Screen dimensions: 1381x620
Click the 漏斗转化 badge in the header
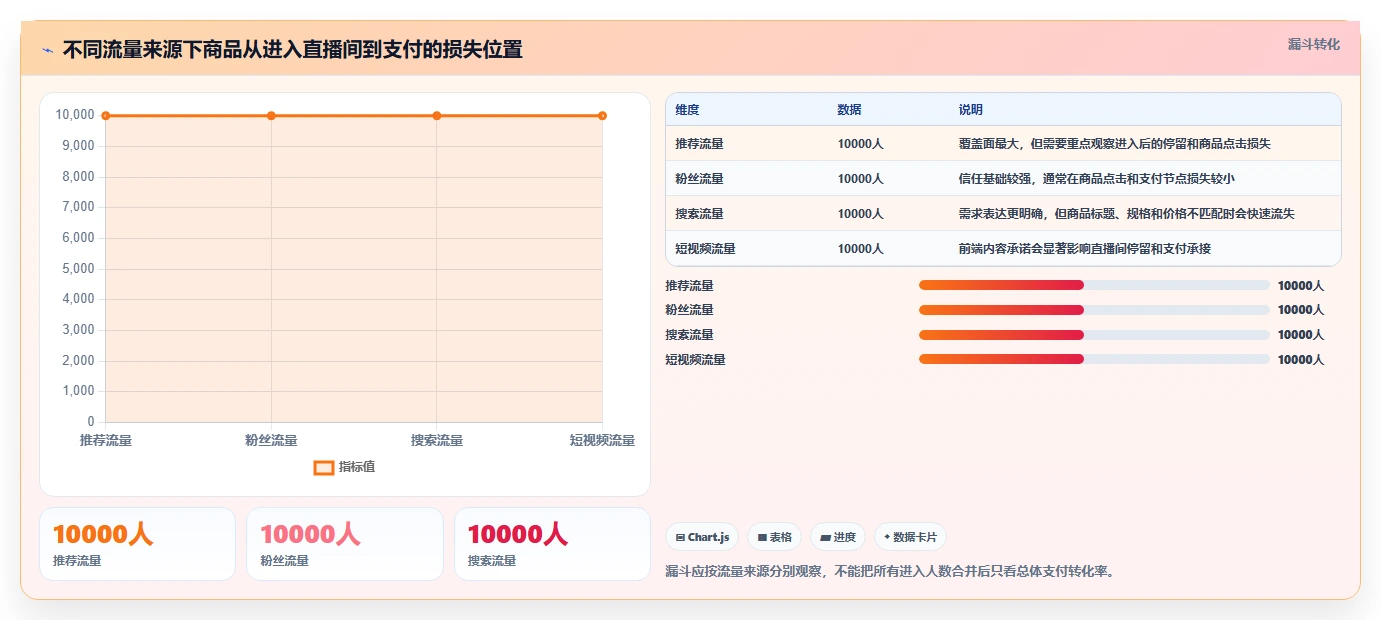(x=1313, y=44)
